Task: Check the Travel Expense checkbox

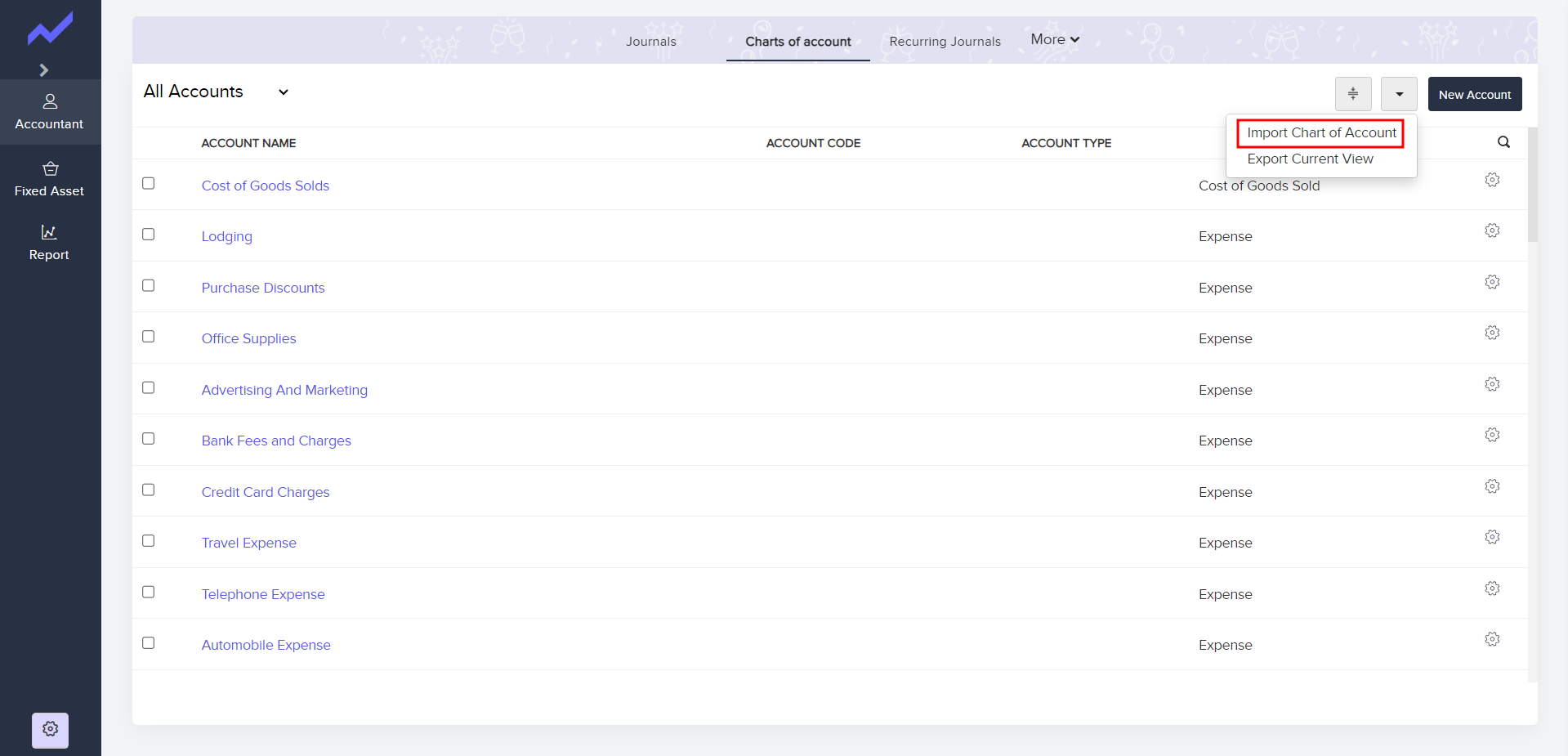Action: click(148, 540)
